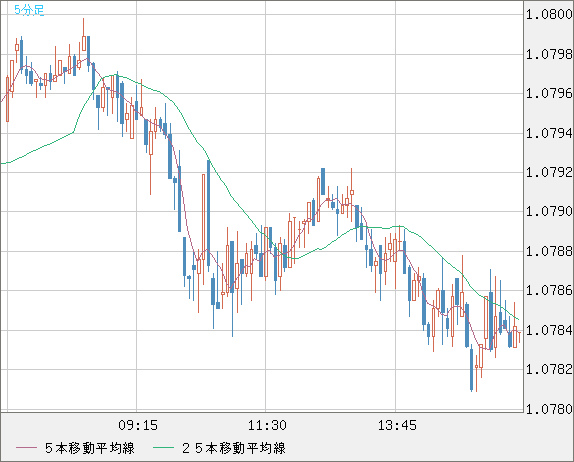Click the 1.0782 price axis label
Viewport: 574px width, 462px height.
click(x=549, y=369)
